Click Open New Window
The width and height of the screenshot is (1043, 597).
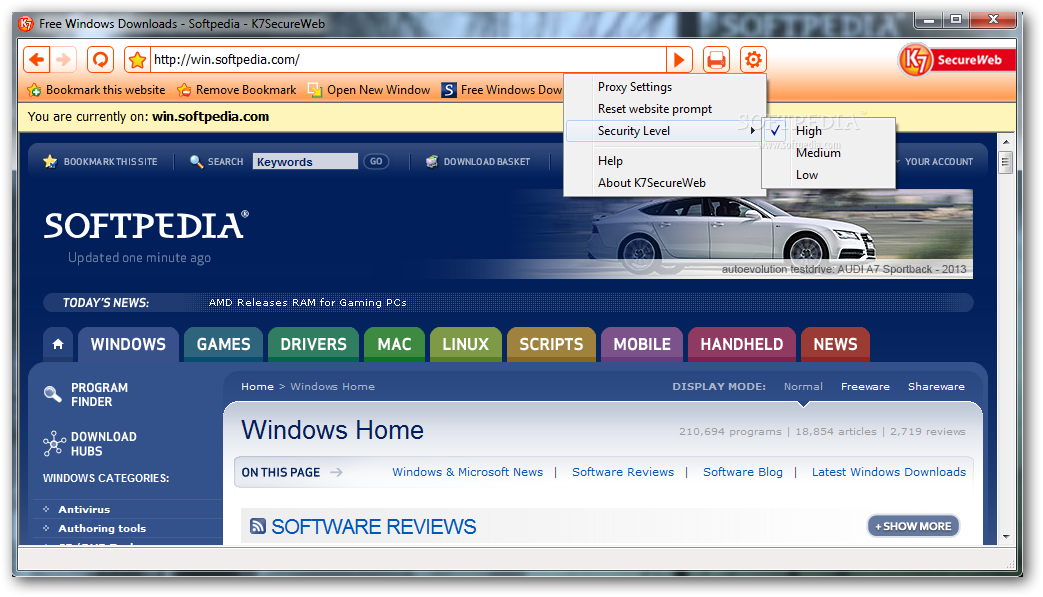(369, 90)
